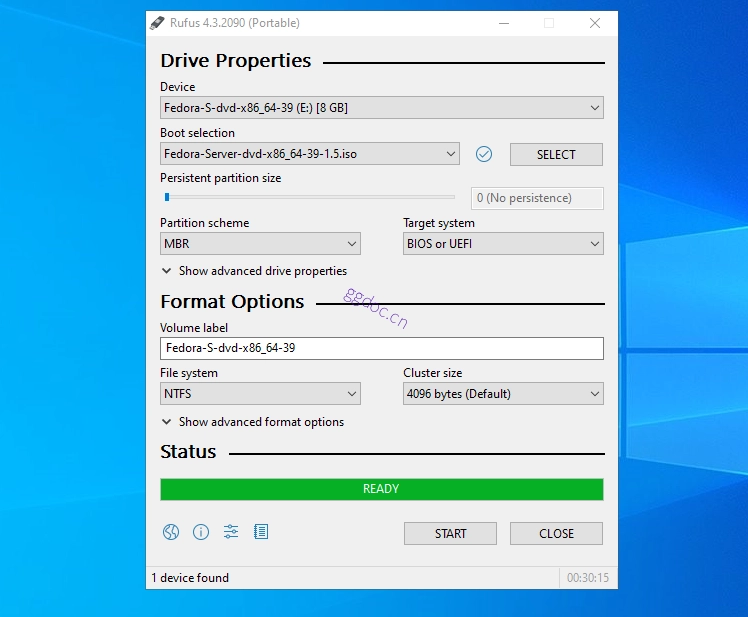The height and width of the screenshot is (617, 748).
Task: Open the application settings sliders icon
Action: pyautogui.click(x=231, y=532)
